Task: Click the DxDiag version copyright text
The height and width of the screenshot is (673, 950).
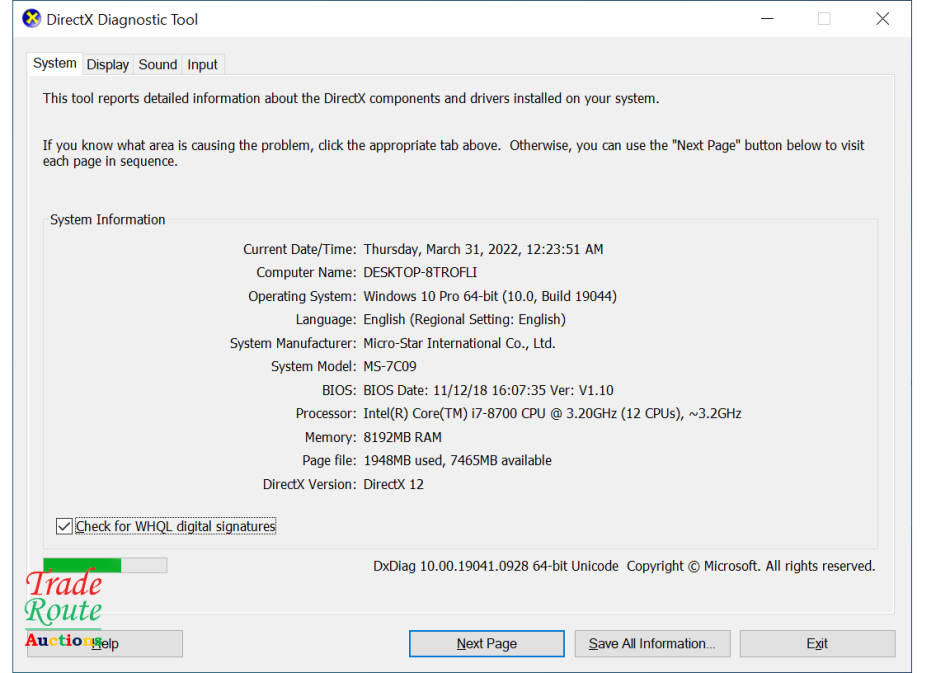Action: tap(624, 566)
